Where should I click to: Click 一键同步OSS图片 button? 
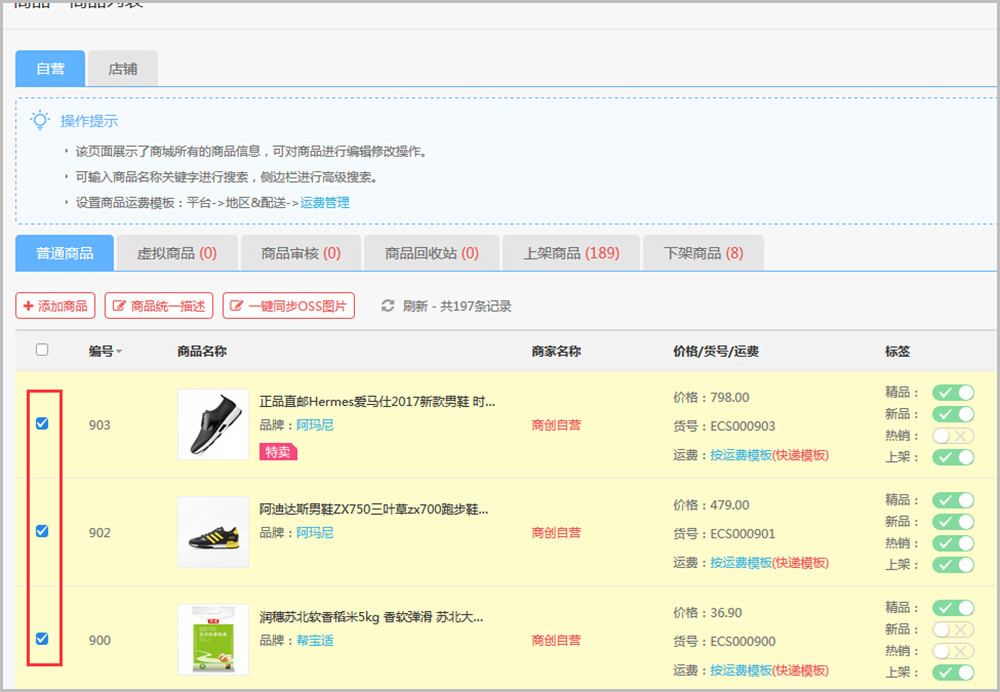[x=288, y=306]
